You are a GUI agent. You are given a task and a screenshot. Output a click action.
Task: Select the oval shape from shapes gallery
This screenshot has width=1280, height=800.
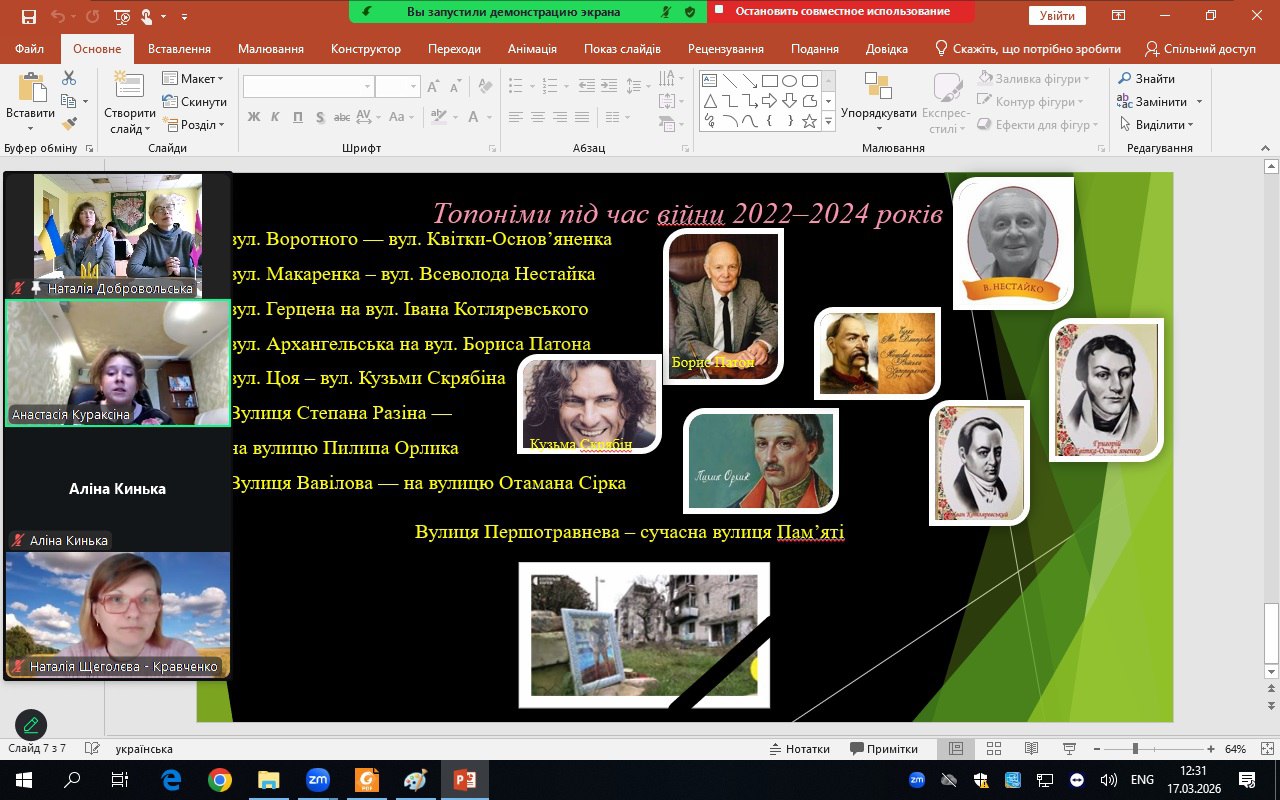point(789,81)
